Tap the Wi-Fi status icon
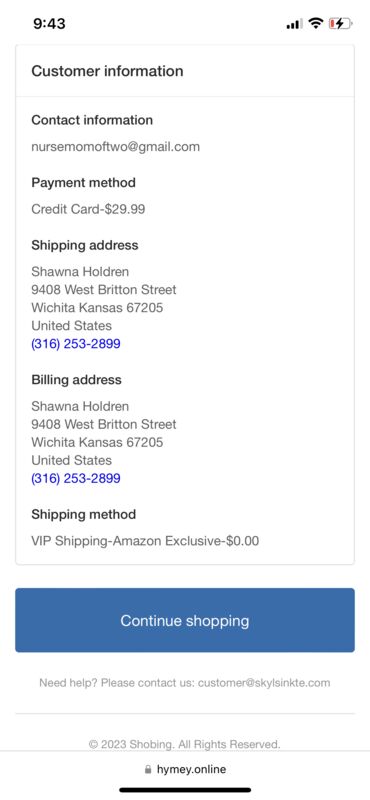370x800 pixels. 316,23
